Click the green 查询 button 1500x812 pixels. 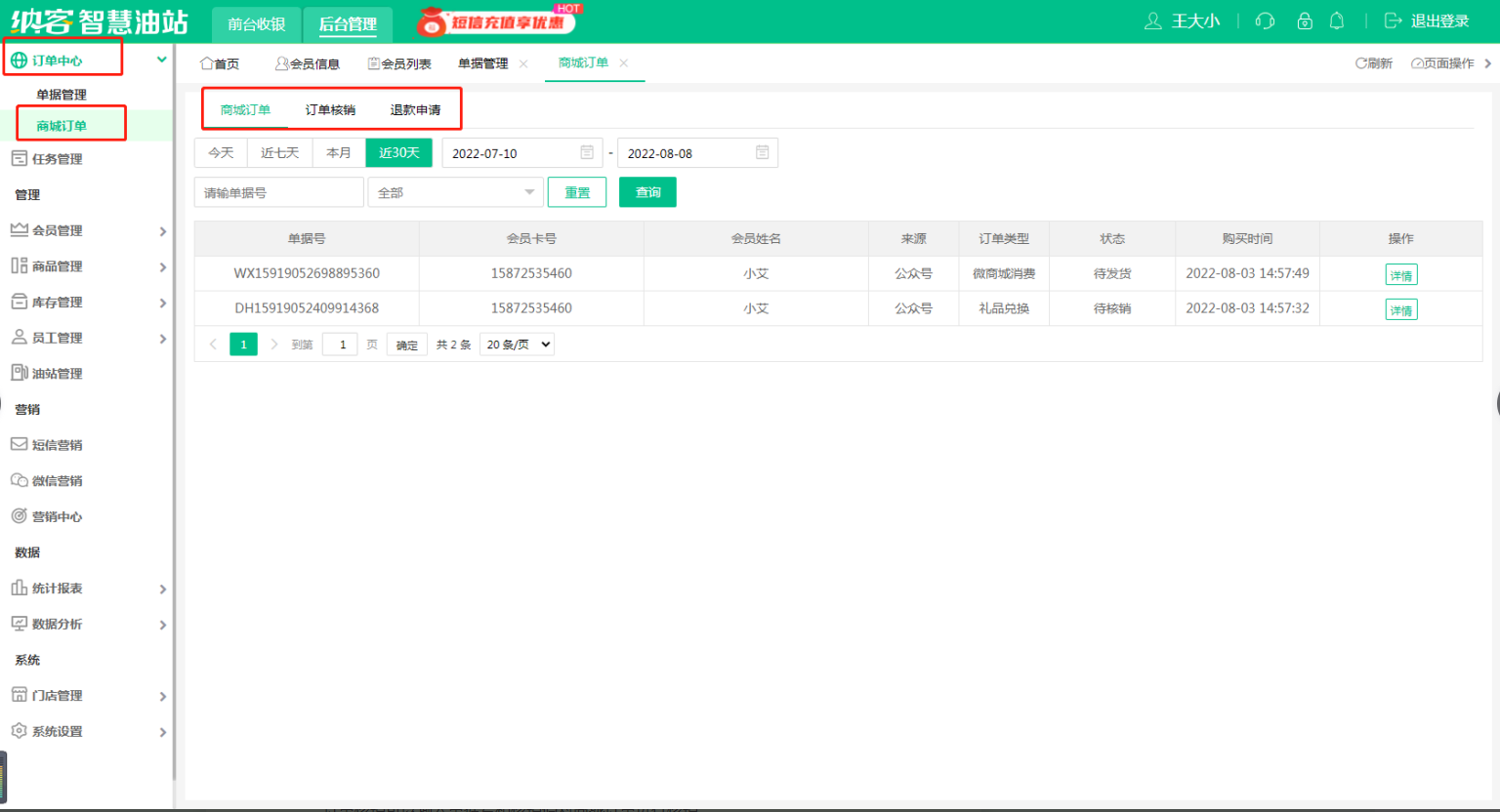(647, 192)
